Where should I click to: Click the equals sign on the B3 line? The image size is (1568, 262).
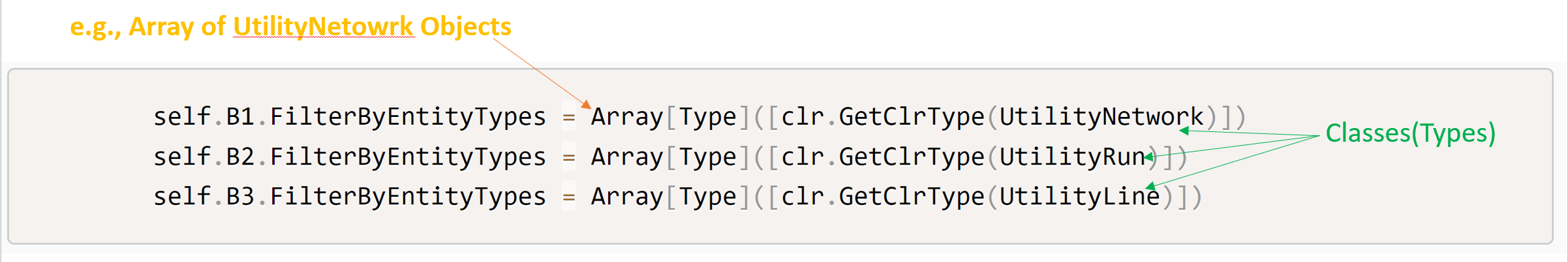pos(569,197)
